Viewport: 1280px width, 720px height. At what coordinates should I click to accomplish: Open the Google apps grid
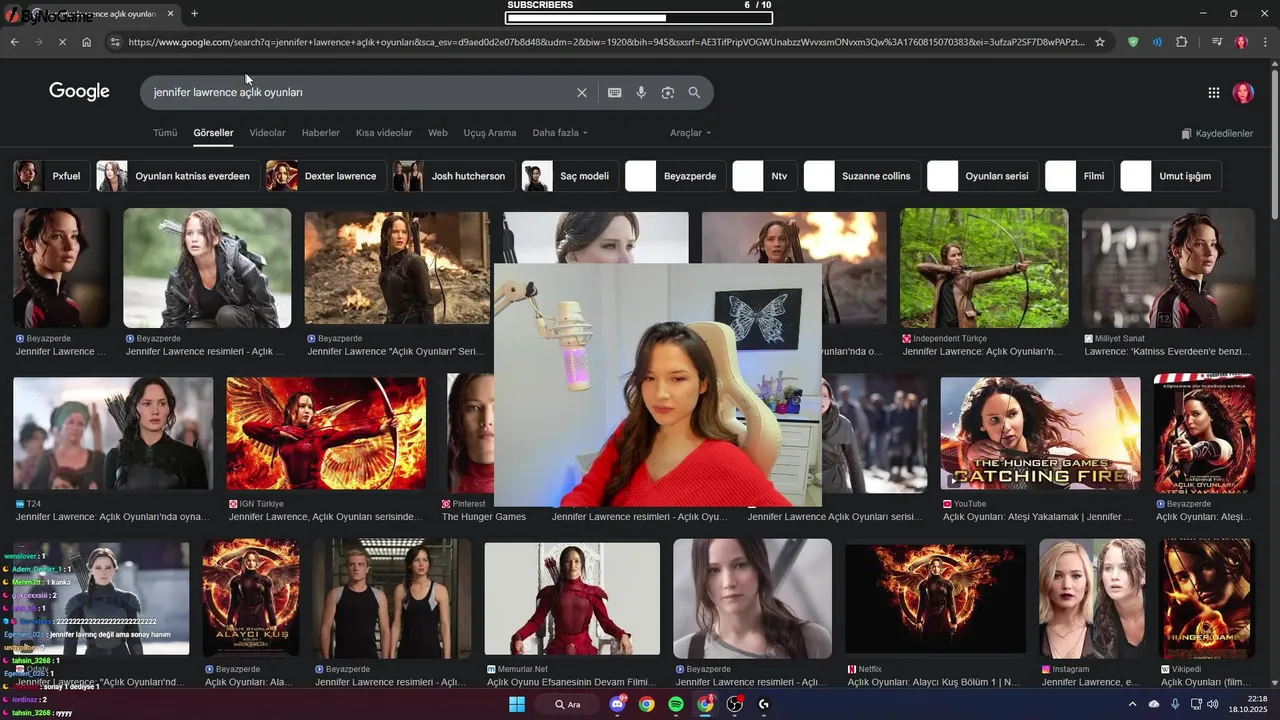pos(1214,93)
